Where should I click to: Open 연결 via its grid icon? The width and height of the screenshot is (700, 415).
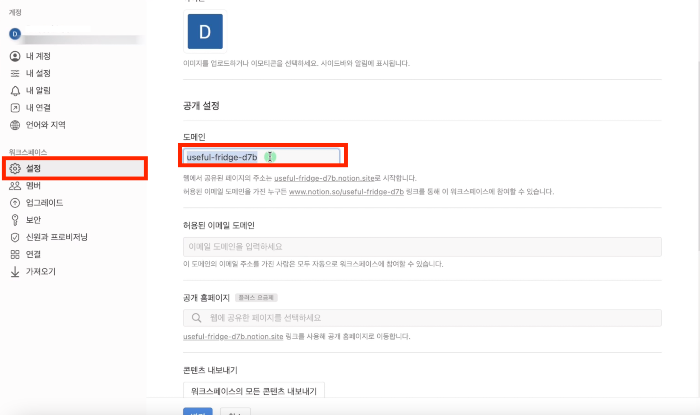[15, 254]
